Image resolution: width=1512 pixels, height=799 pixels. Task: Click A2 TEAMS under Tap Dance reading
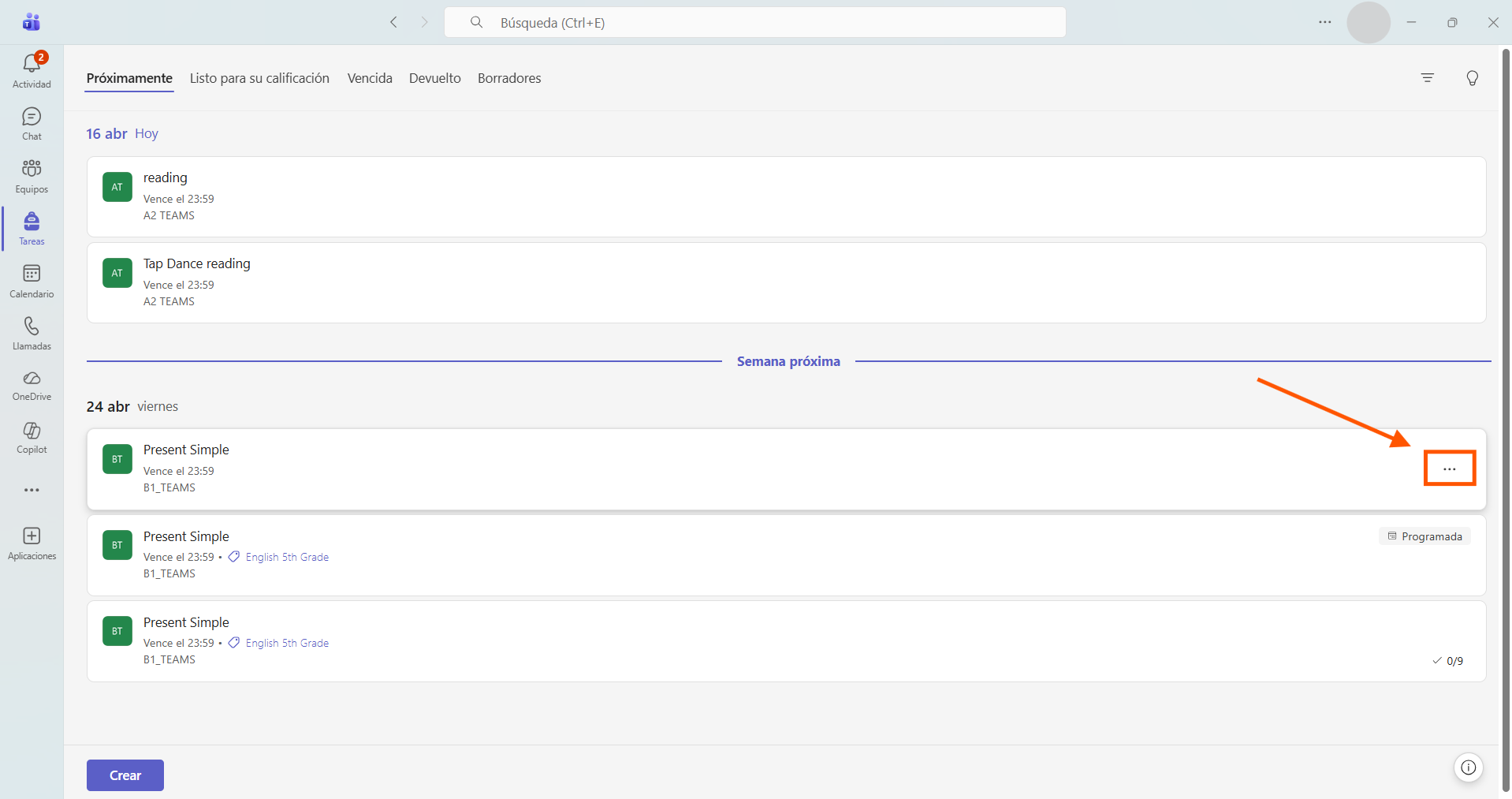169,301
